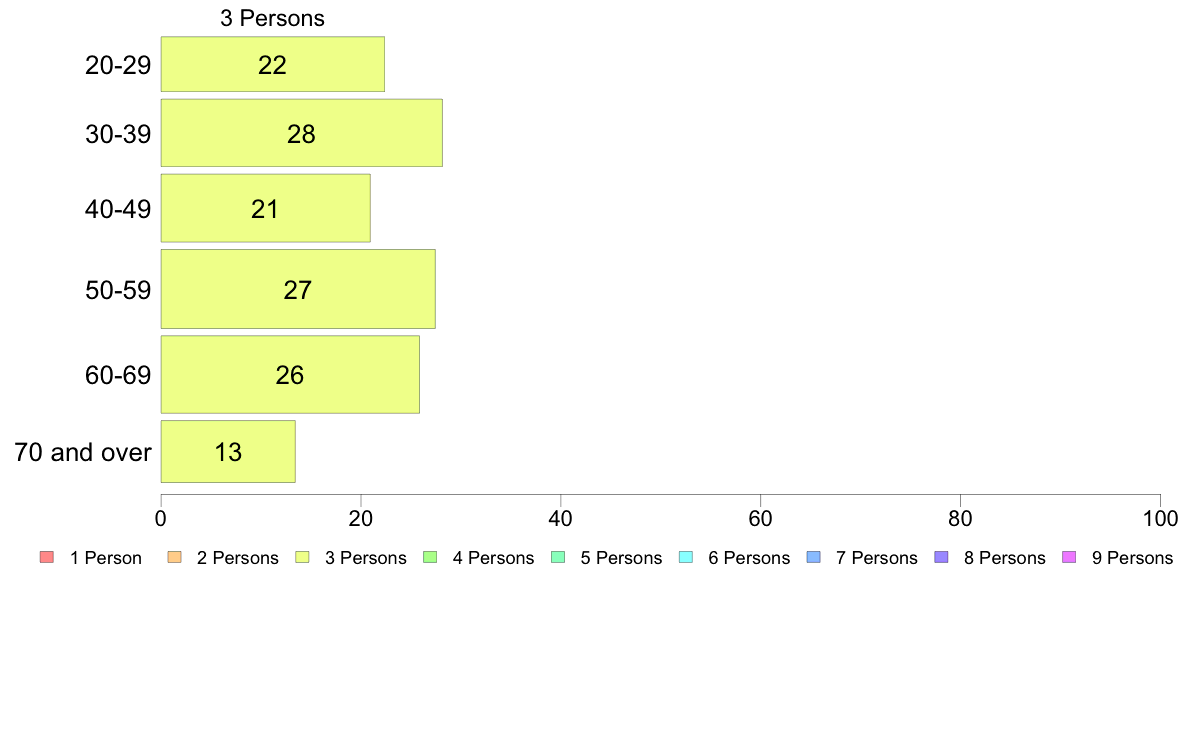The height and width of the screenshot is (736, 1188).
Task: Click the 5 Persons legend swatch
Action: (x=558, y=557)
